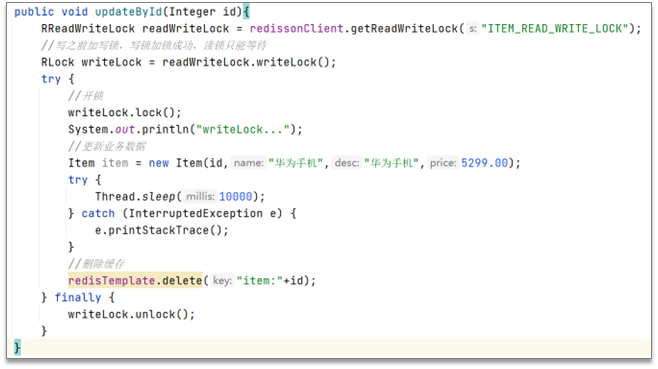Click the RReadWriteLock type declaration
The width and height of the screenshot is (658, 369).
point(88,29)
